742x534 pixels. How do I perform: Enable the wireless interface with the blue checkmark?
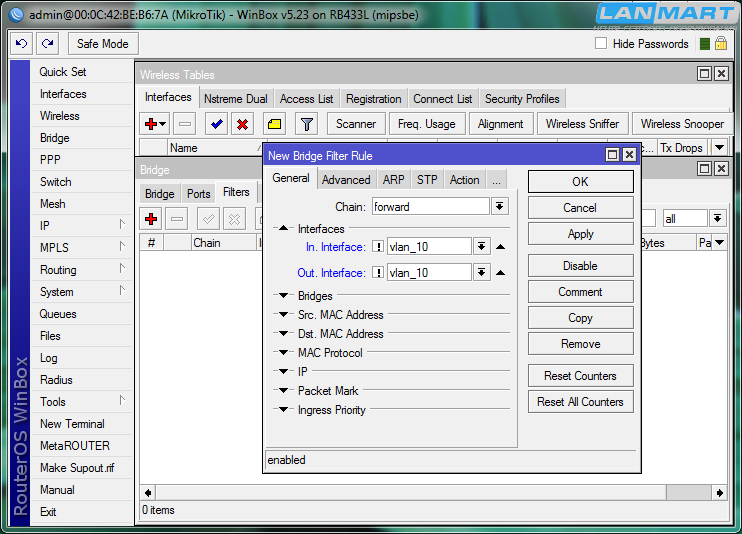(x=217, y=124)
